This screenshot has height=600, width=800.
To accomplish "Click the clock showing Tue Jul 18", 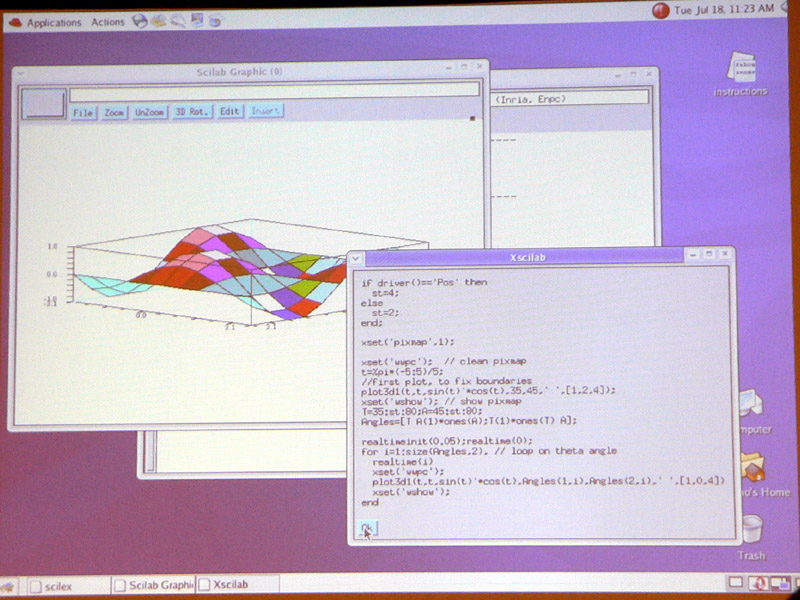I will tap(723, 9).
